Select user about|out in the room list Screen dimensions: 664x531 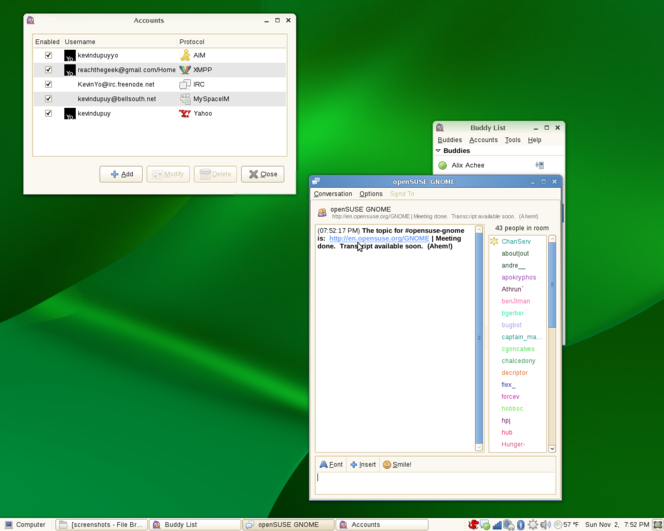[x=515, y=253]
